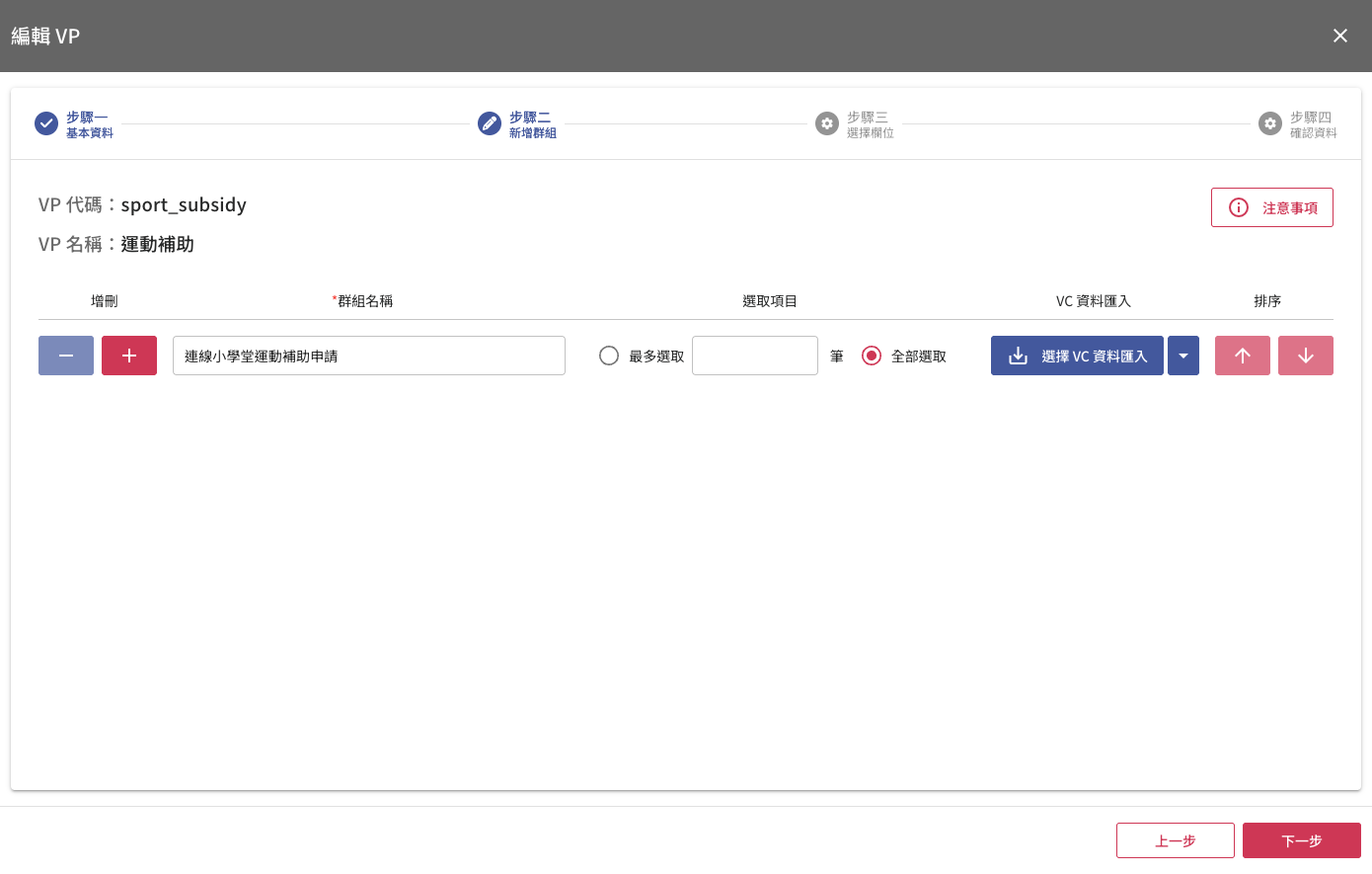Go to 基本資料 step label
Viewport: 1372px width, 874px height.
(x=90, y=133)
